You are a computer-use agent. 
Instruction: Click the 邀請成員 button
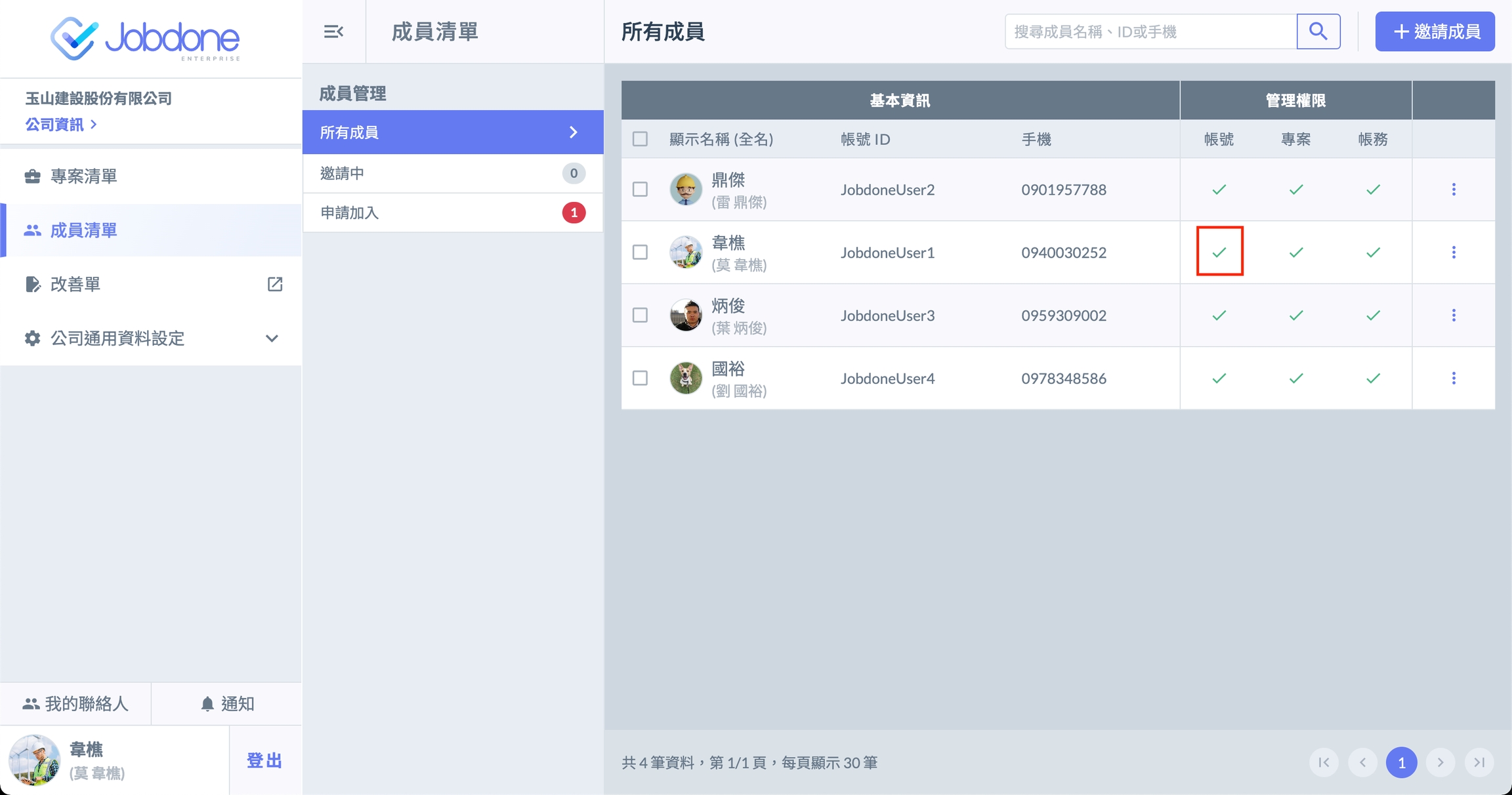(1435, 31)
